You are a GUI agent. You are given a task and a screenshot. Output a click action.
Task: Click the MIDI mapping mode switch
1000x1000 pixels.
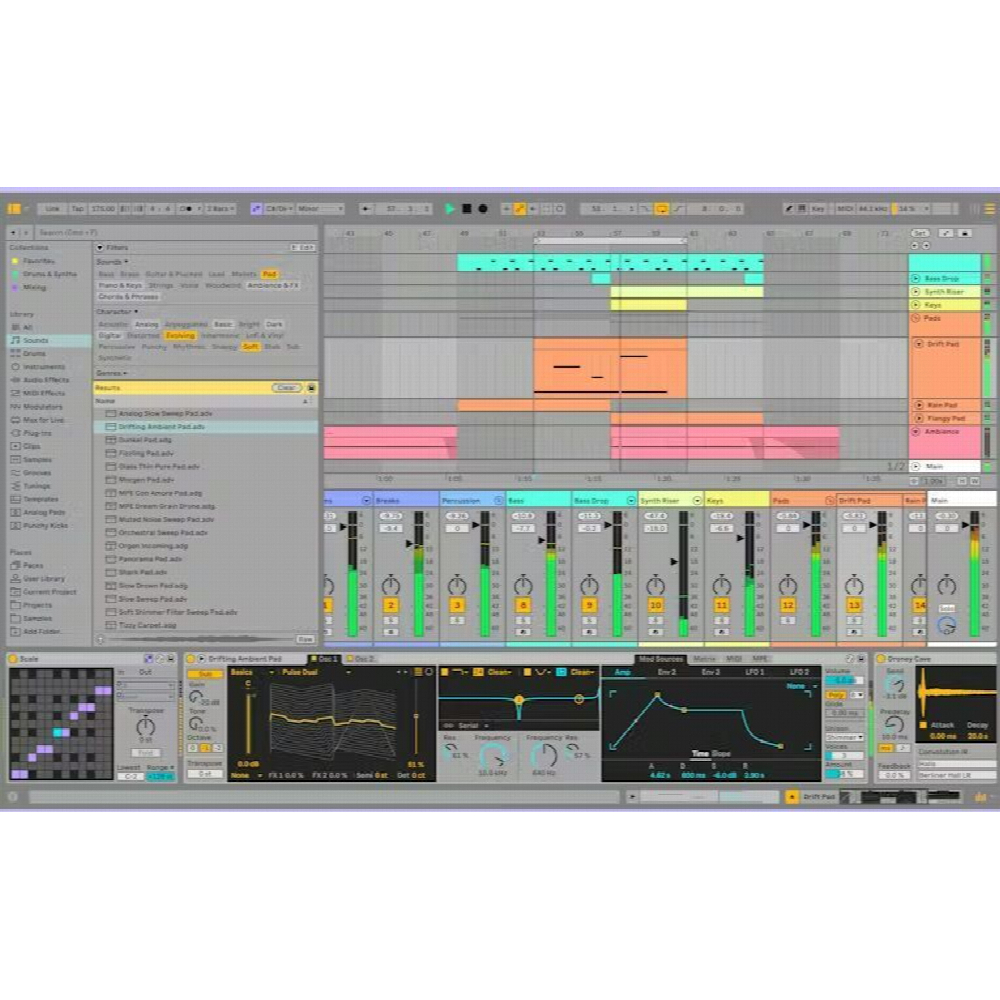[x=846, y=209]
